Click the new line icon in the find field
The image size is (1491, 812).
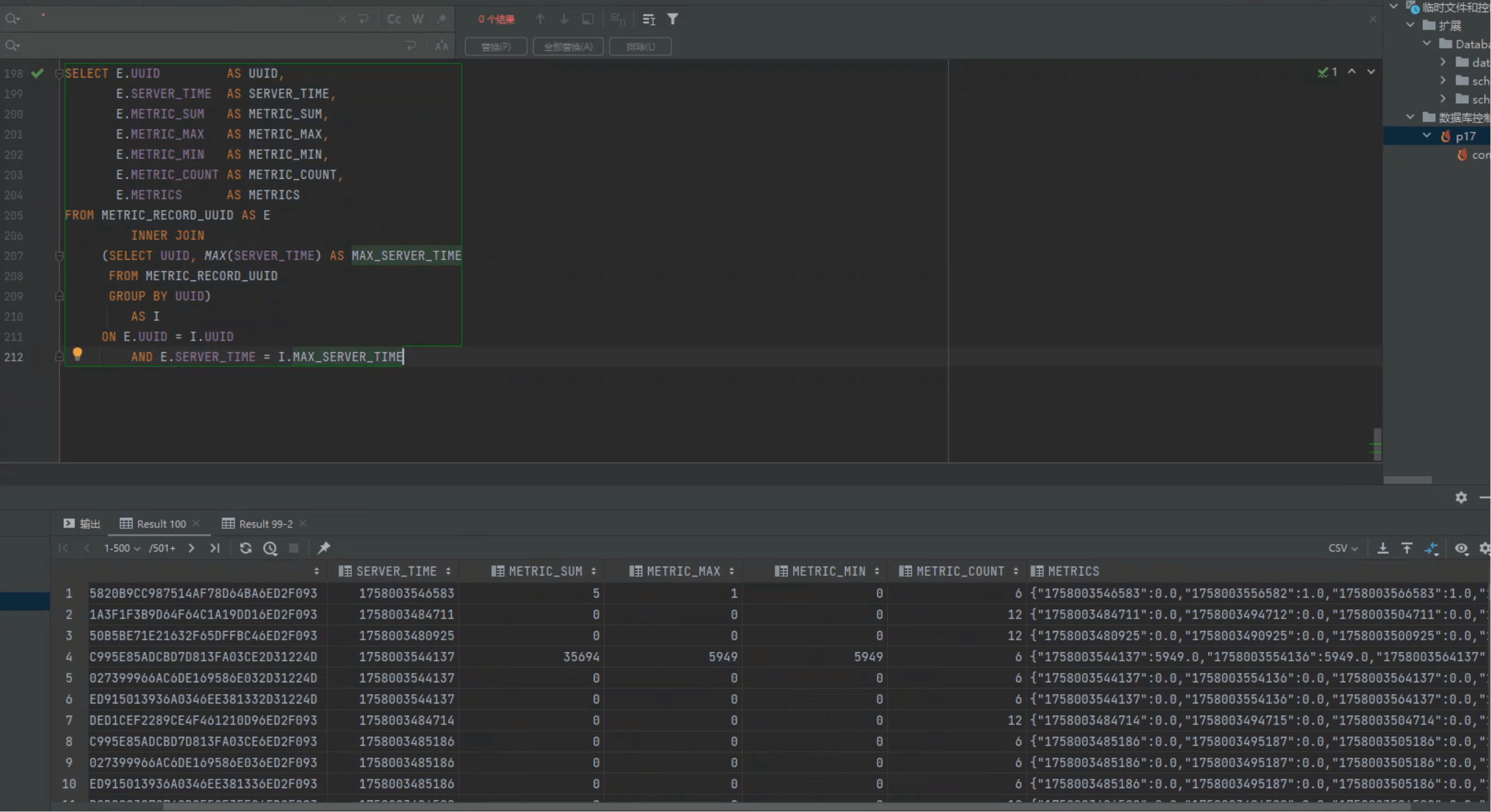point(363,19)
